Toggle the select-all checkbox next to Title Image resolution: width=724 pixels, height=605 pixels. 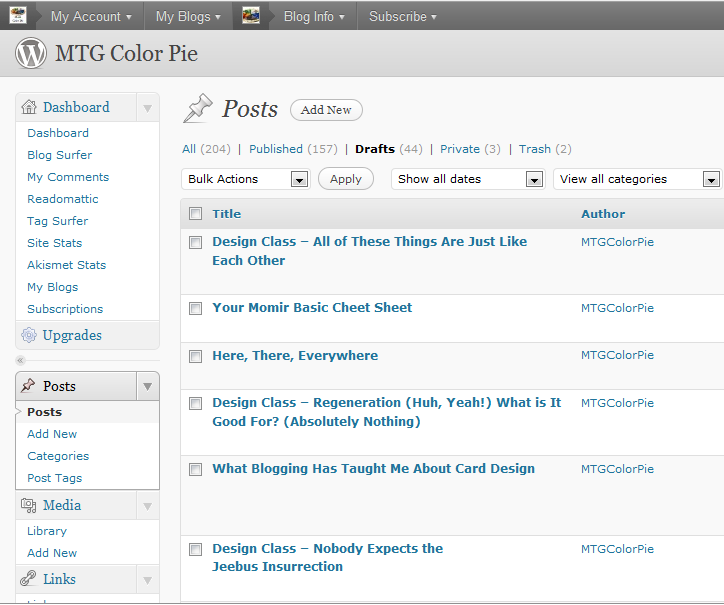[195, 213]
